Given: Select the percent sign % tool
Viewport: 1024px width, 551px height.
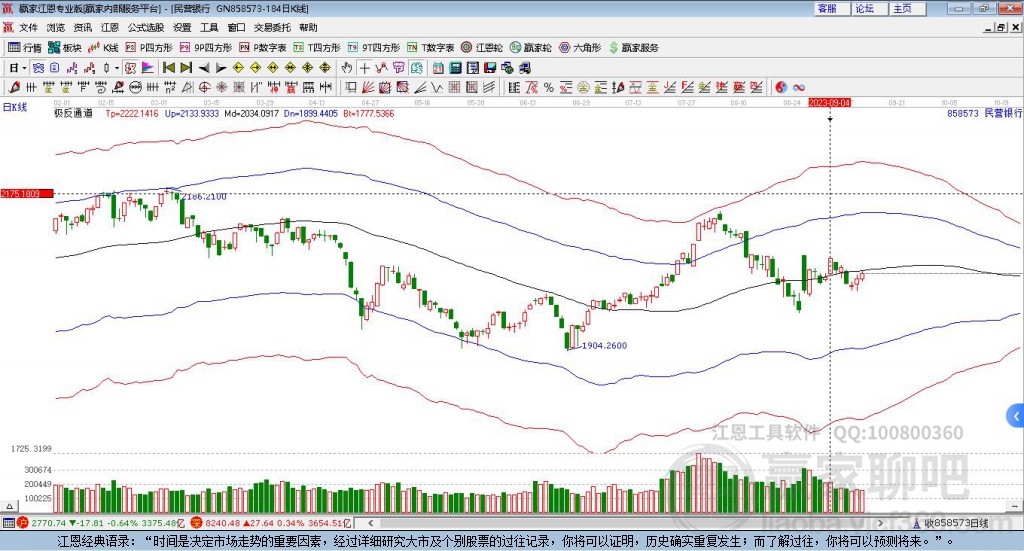Looking at the screenshot, I should tap(549, 87).
